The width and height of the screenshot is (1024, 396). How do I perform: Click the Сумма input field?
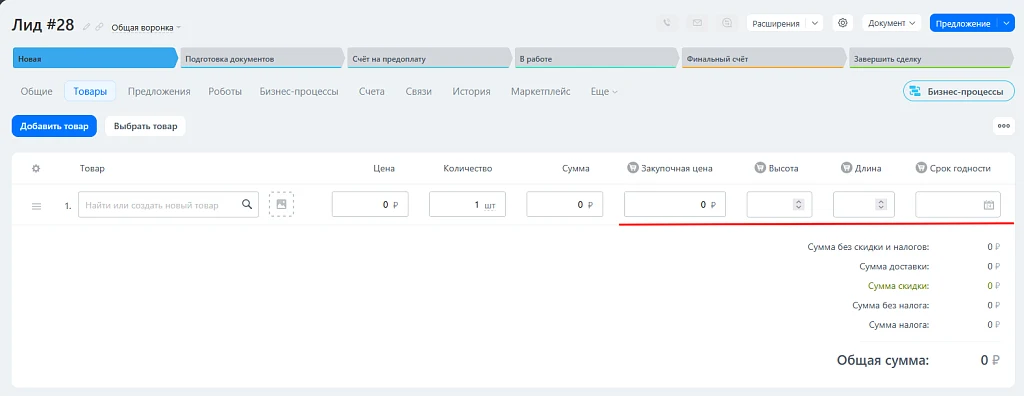[x=565, y=205]
